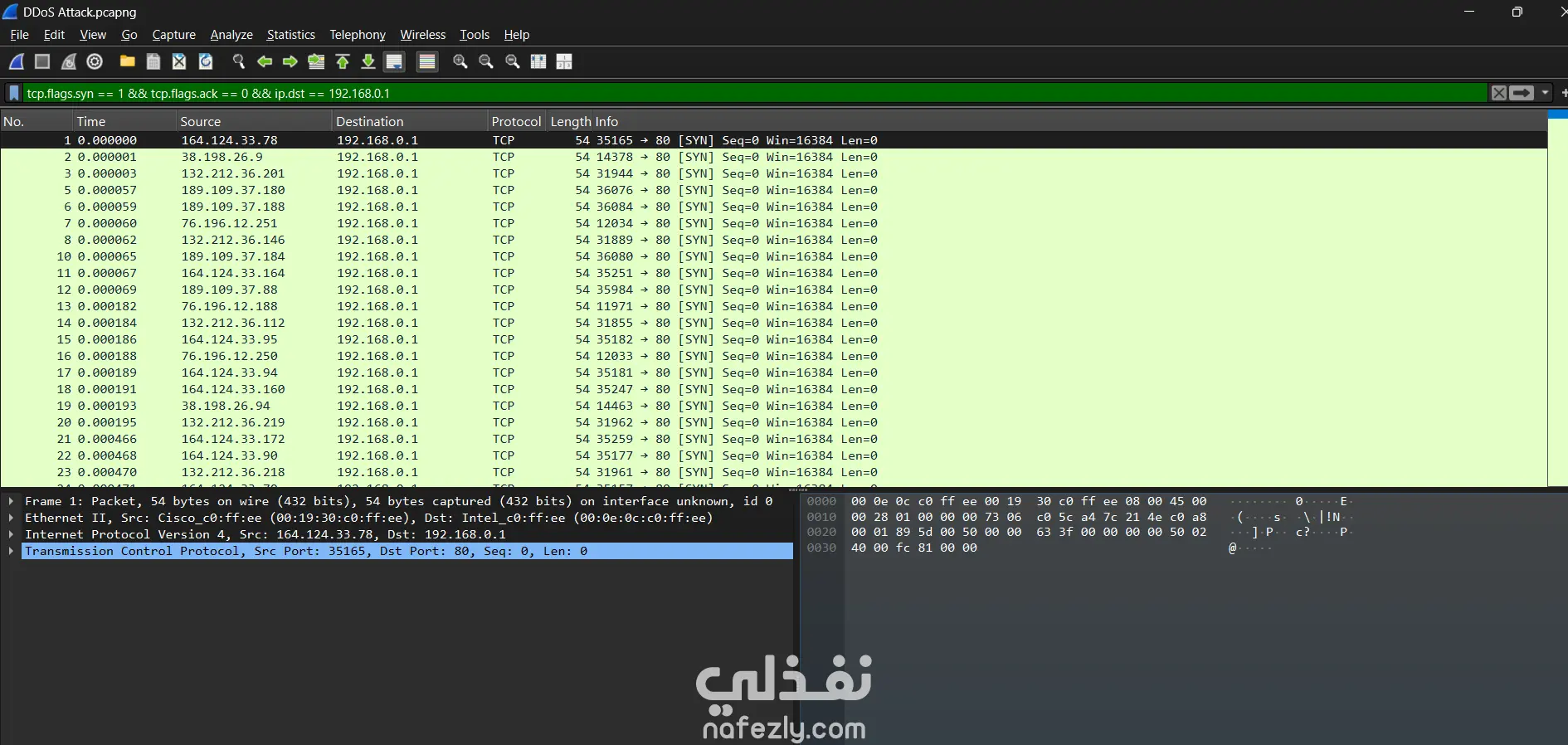Sort packets by the Source column
The height and width of the screenshot is (745, 1568).
point(255,121)
